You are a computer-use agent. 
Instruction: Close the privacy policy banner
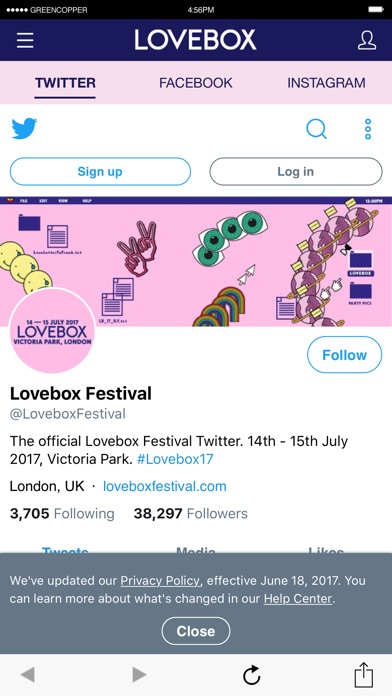[x=196, y=631]
